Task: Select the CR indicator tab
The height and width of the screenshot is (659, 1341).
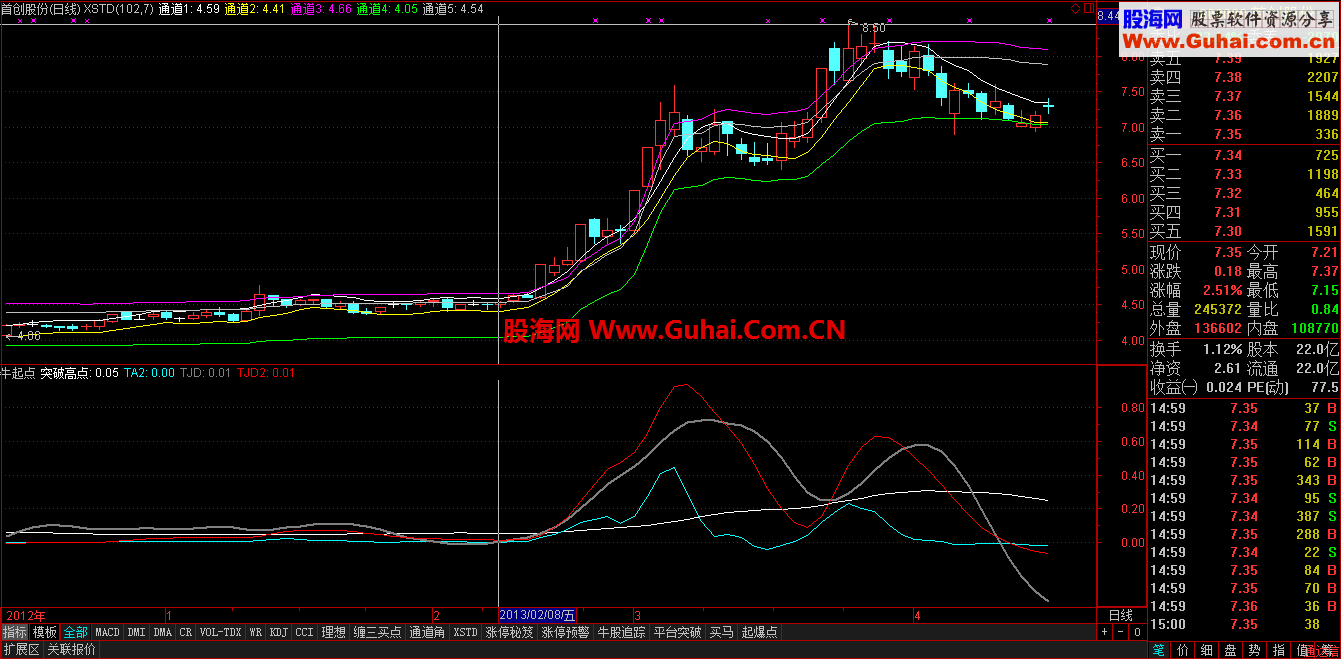Action: click(186, 632)
